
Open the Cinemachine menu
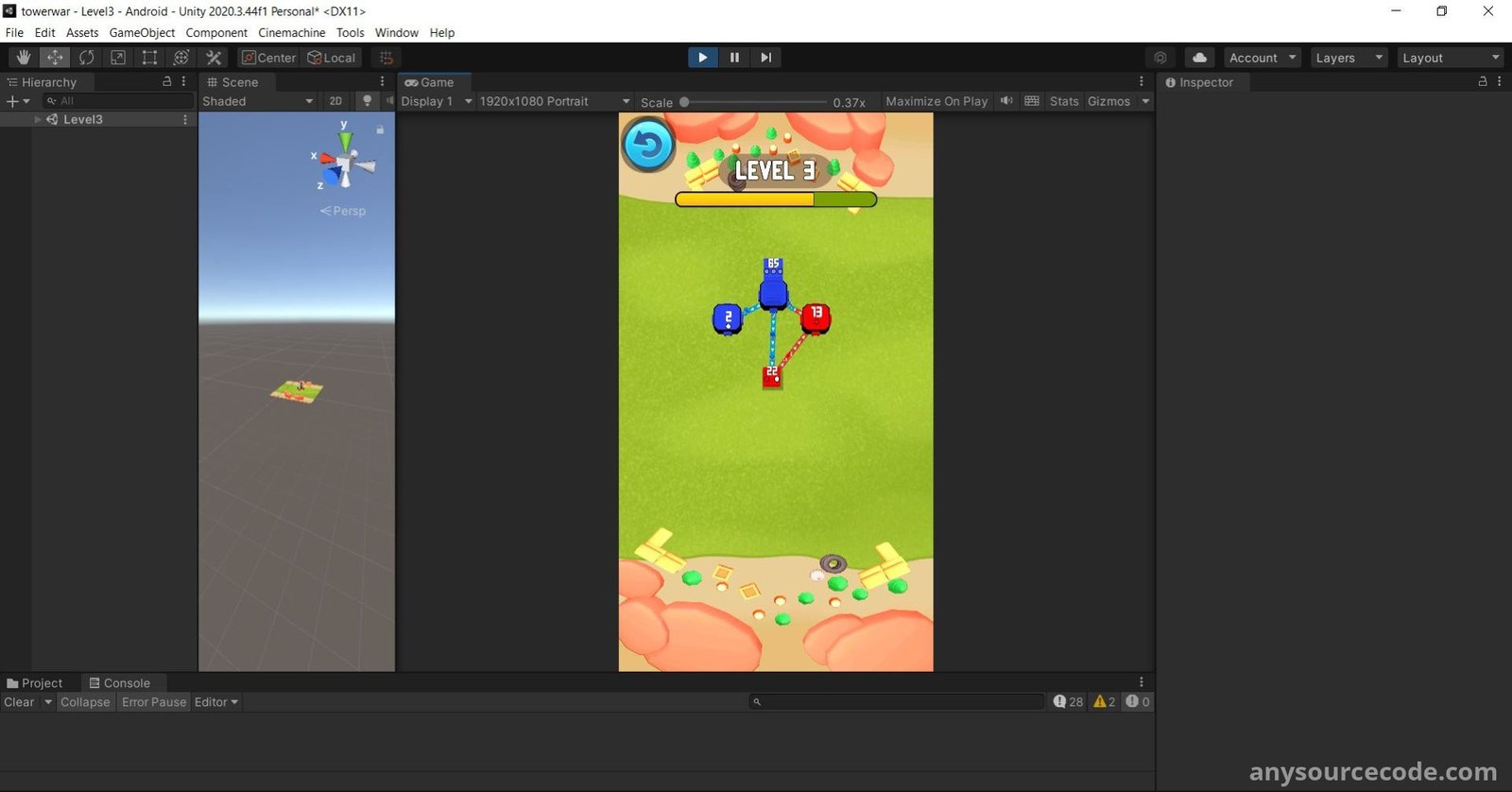pyautogui.click(x=291, y=32)
